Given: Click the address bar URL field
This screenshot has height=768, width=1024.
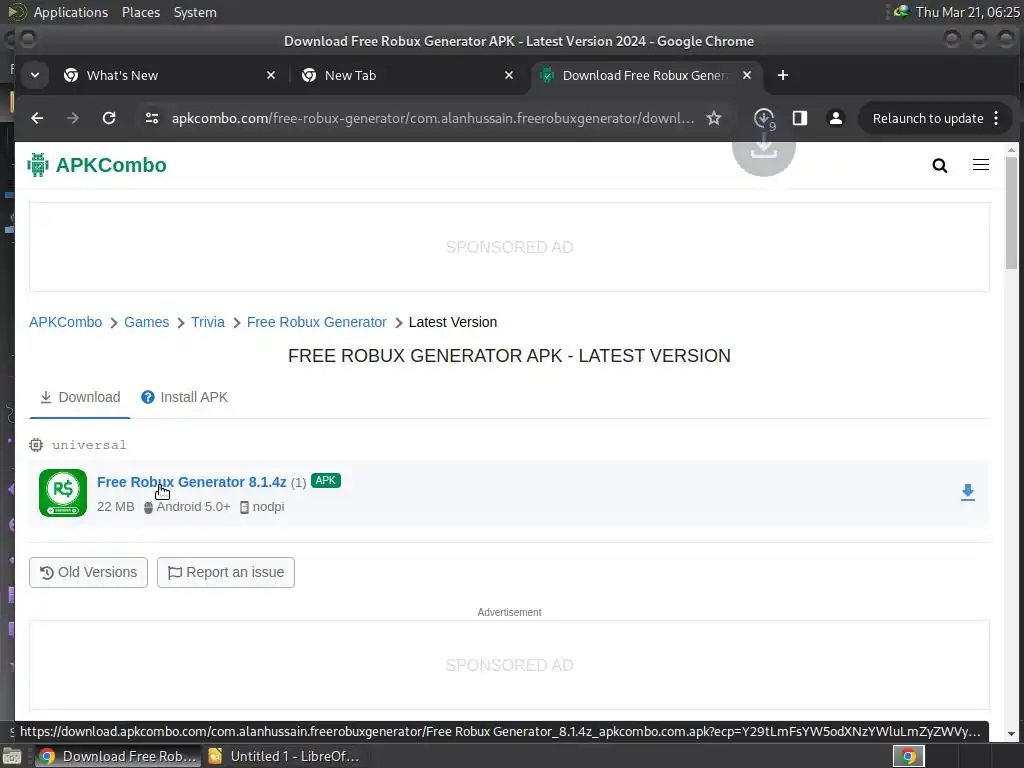Looking at the screenshot, I should pos(432,118).
